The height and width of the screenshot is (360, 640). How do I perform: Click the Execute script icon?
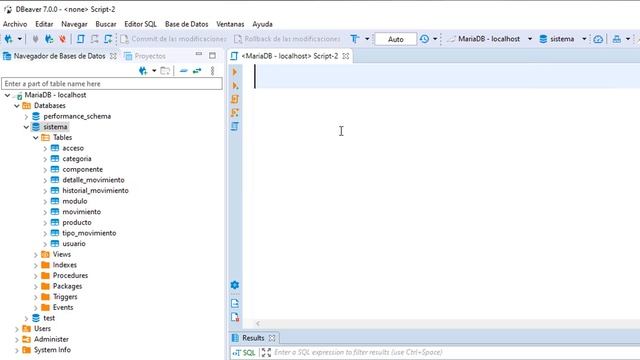point(235,99)
